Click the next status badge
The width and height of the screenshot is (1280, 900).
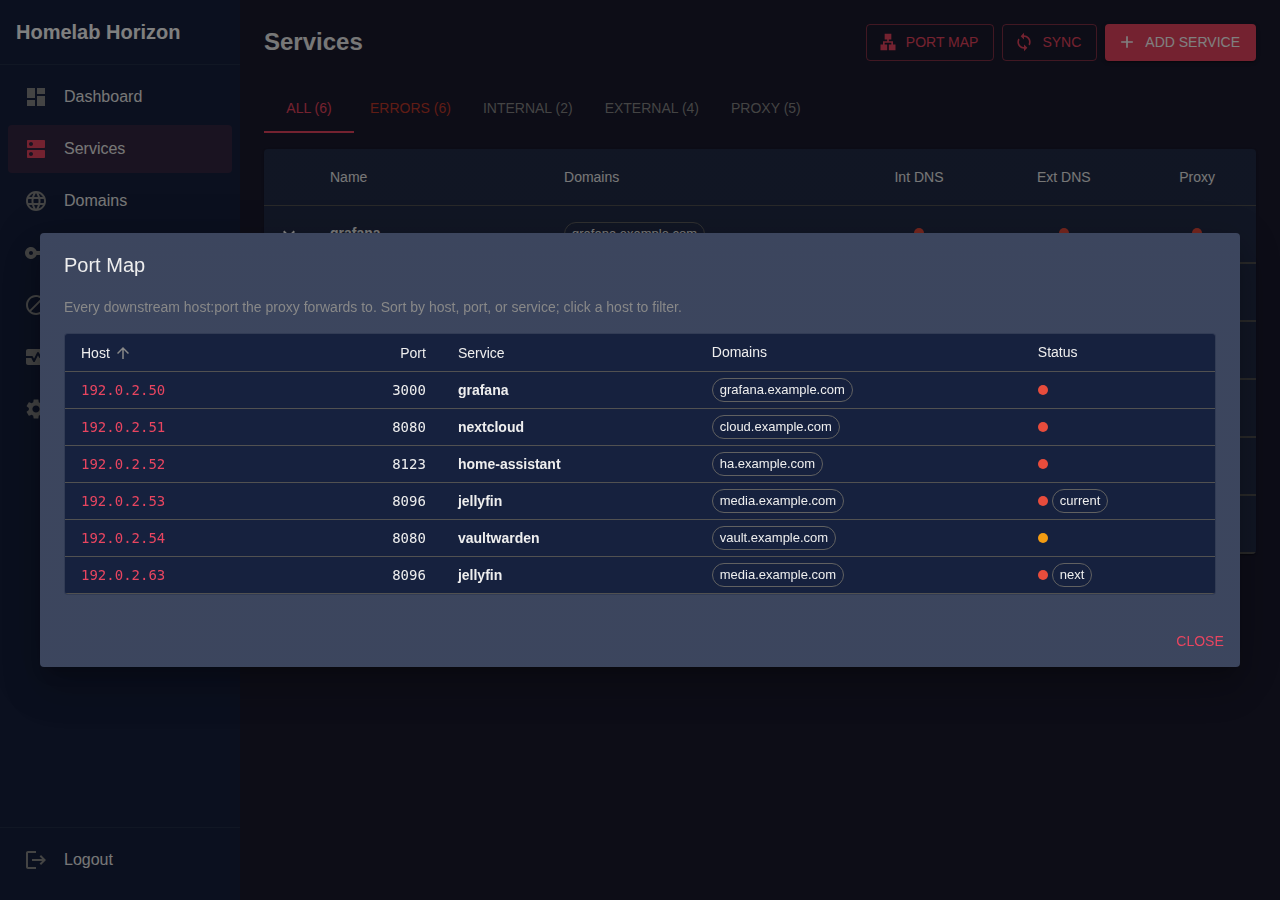pos(1072,575)
